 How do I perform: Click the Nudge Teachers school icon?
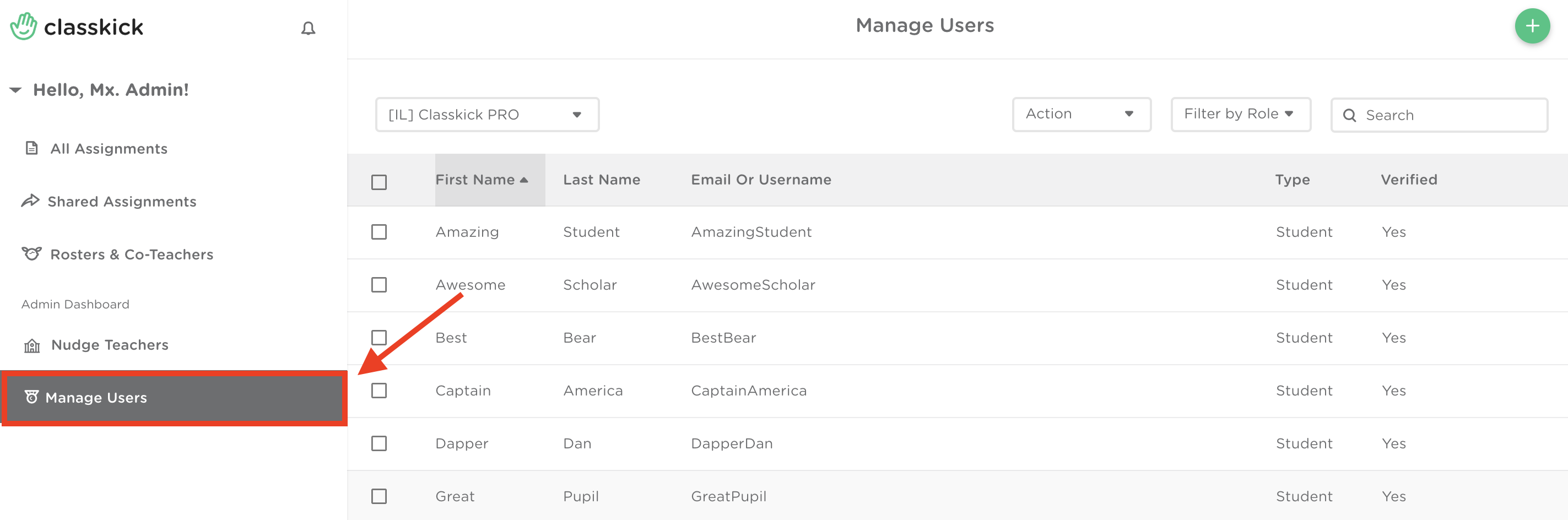coord(31,345)
